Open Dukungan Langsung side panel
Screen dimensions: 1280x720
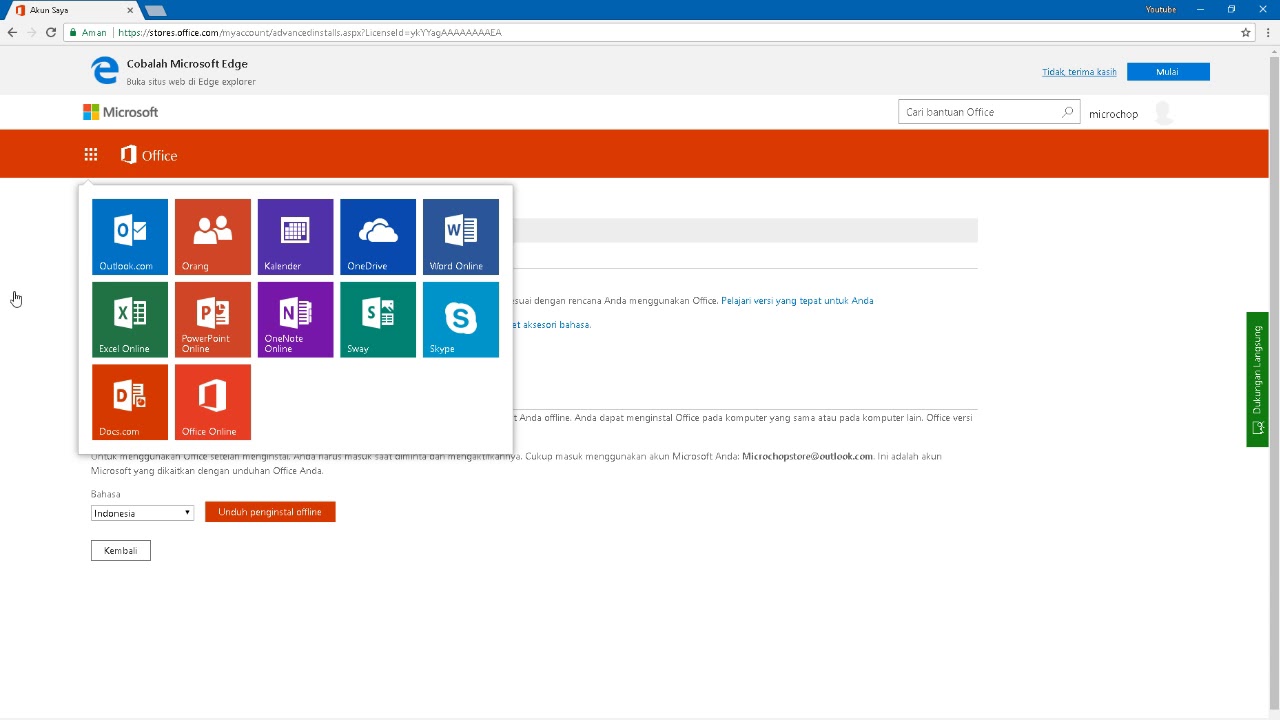1257,379
